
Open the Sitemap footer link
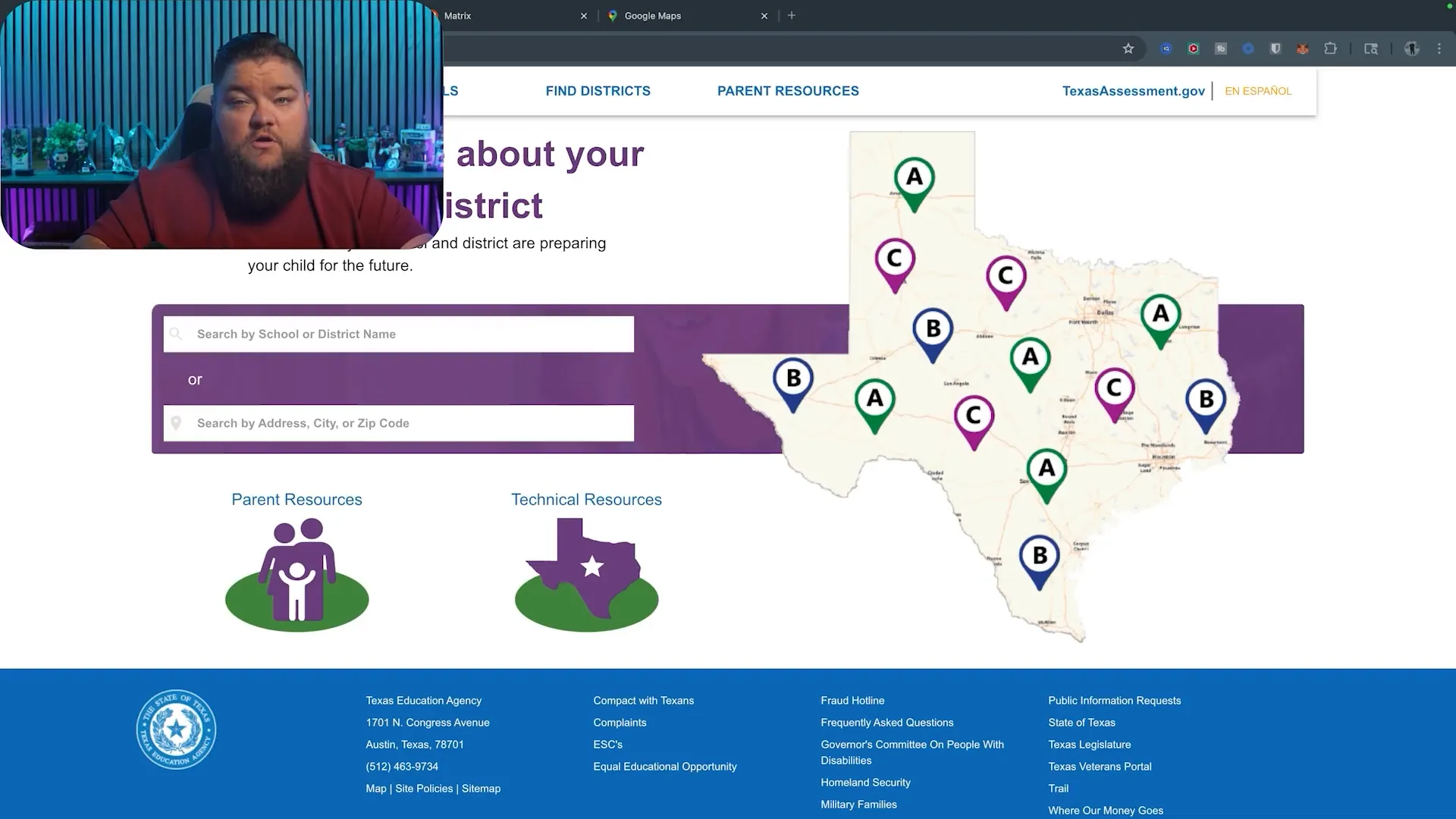tap(481, 789)
